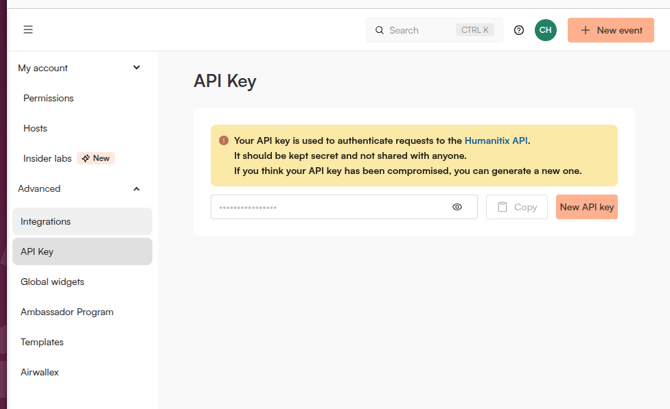The height and width of the screenshot is (409, 670).
Task: Go to Integrations
Action: (x=82, y=221)
